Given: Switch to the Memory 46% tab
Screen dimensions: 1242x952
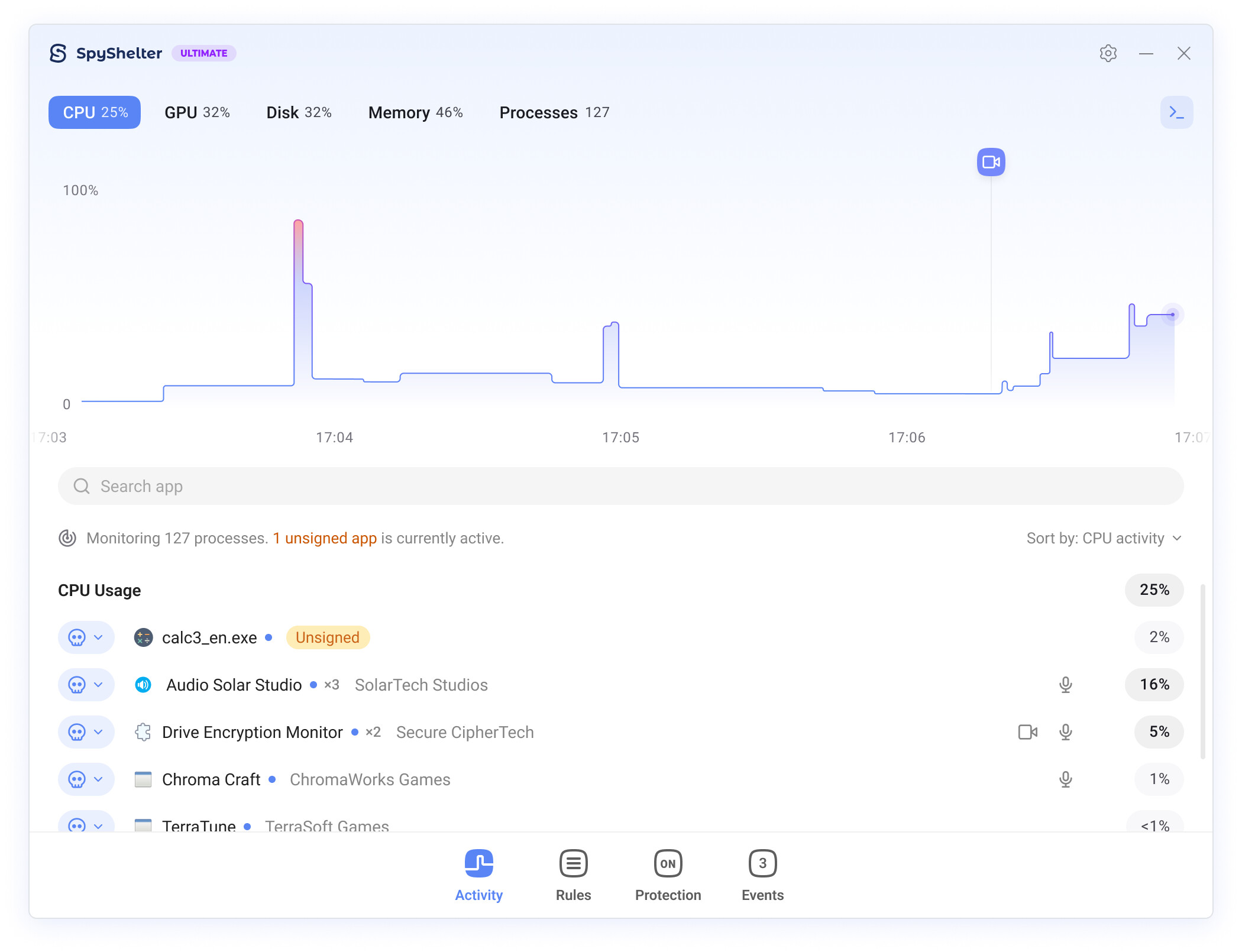Looking at the screenshot, I should coord(415,112).
